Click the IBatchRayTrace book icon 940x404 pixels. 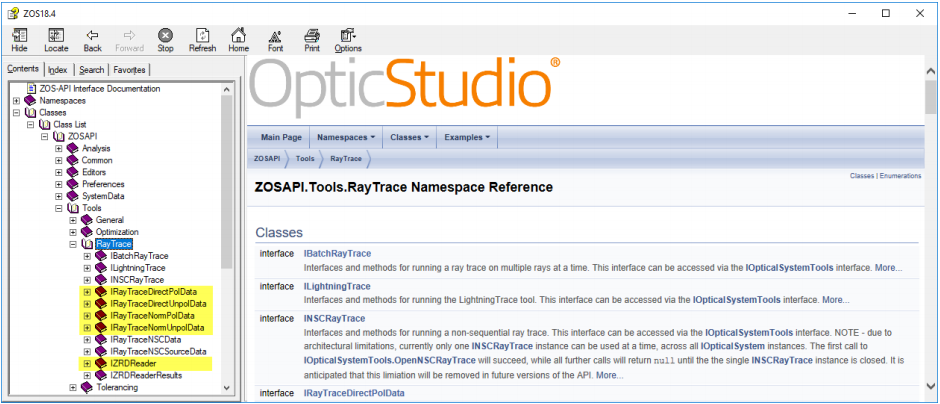point(101,256)
